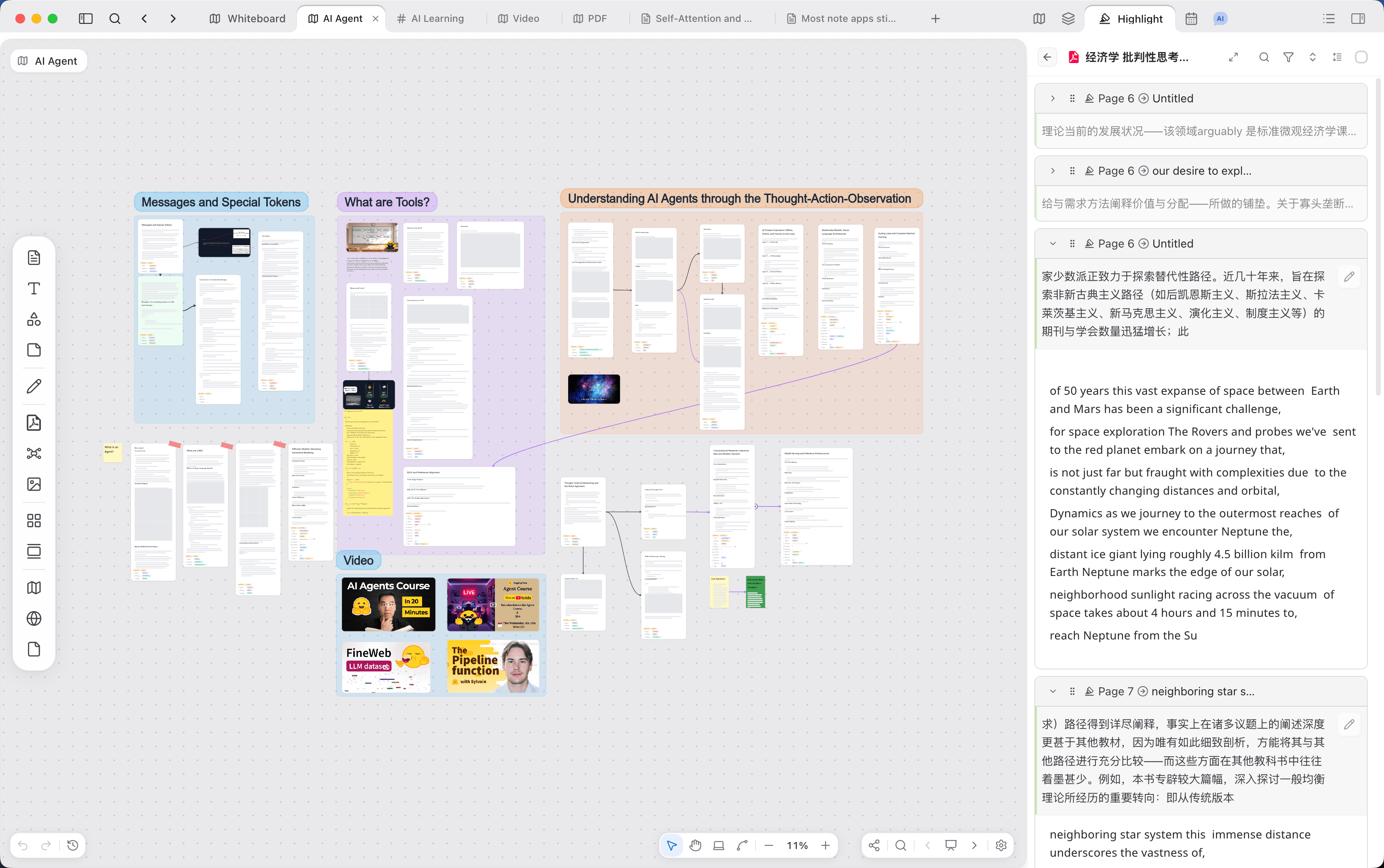Choose the hand pan tool
Image resolution: width=1384 pixels, height=868 pixels.
(x=696, y=845)
